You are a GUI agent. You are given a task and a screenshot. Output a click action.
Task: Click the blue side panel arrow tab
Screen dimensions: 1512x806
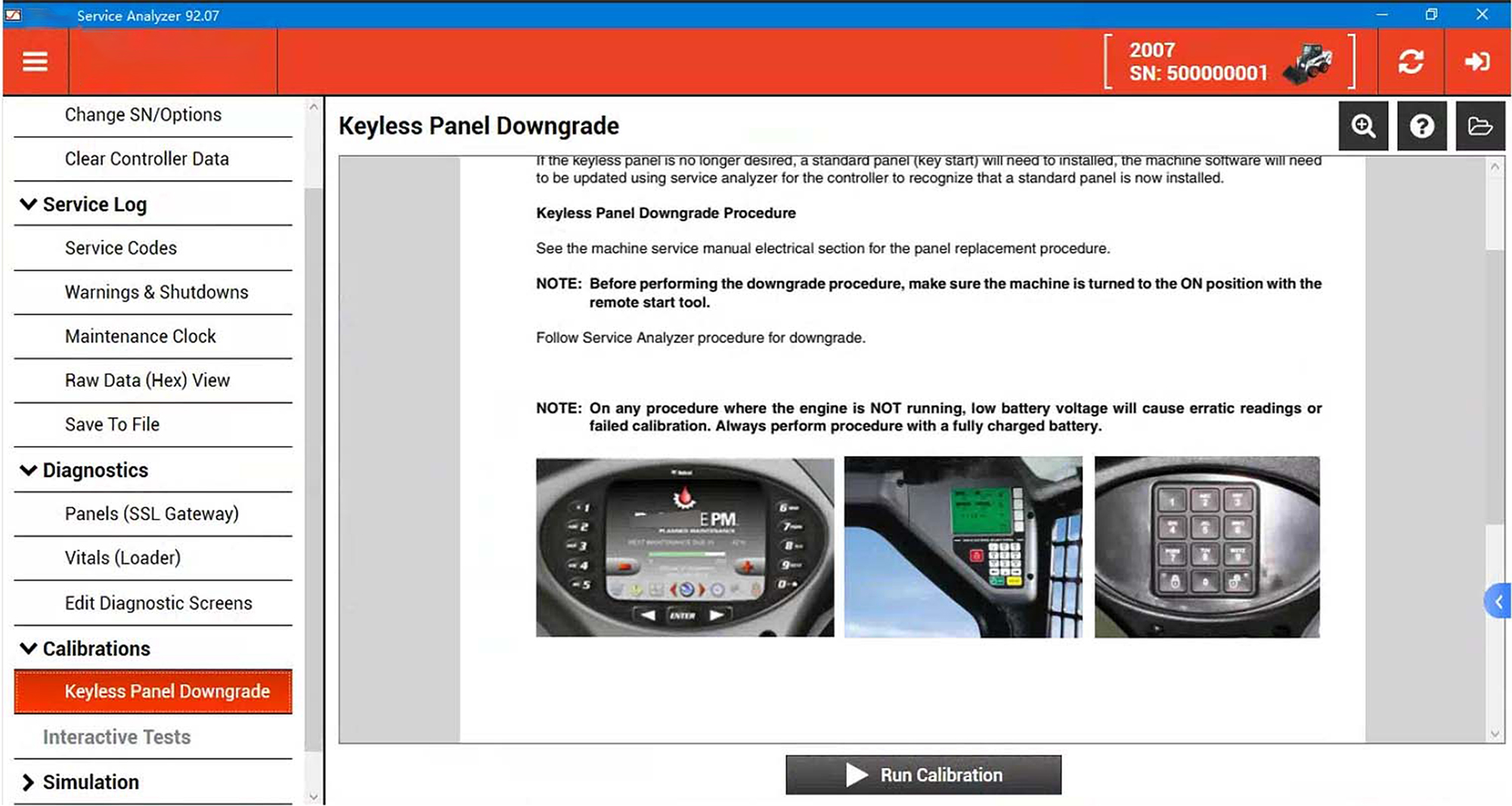pyautogui.click(x=1498, y=602)
